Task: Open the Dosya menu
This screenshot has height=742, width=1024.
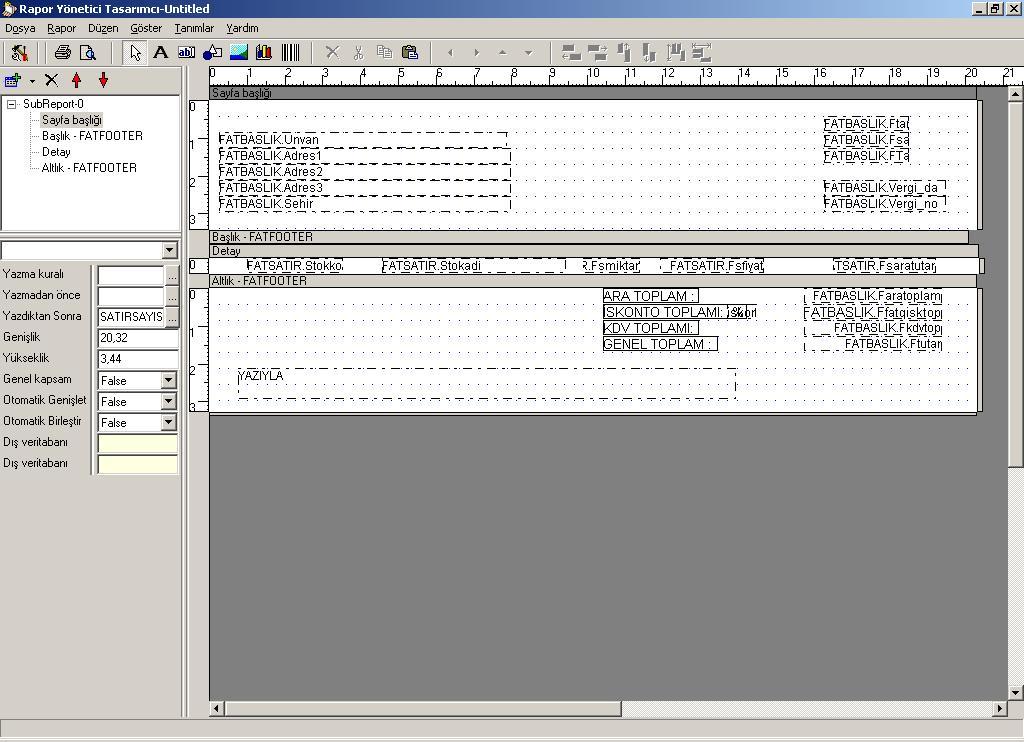Action: pyautogui.click(x=20, y=28)
